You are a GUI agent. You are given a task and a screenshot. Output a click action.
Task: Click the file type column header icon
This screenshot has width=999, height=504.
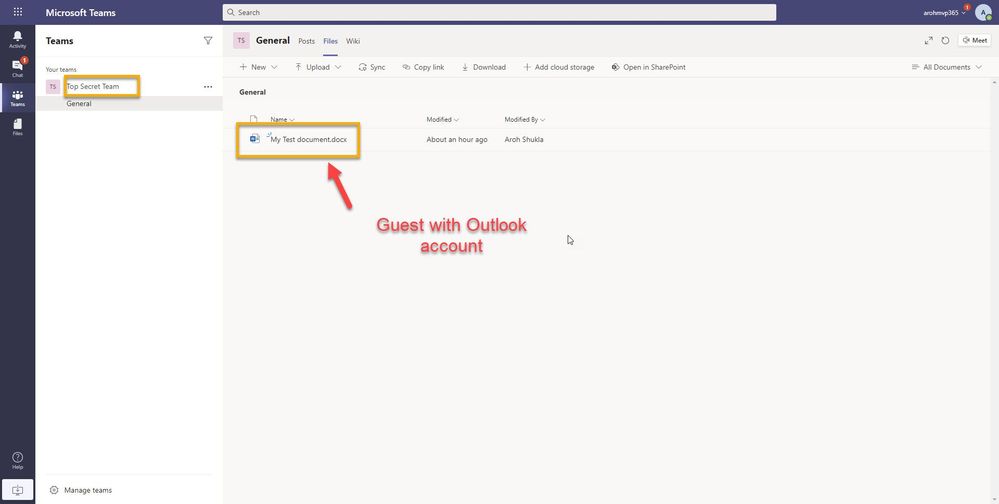(x=254, y=119)
